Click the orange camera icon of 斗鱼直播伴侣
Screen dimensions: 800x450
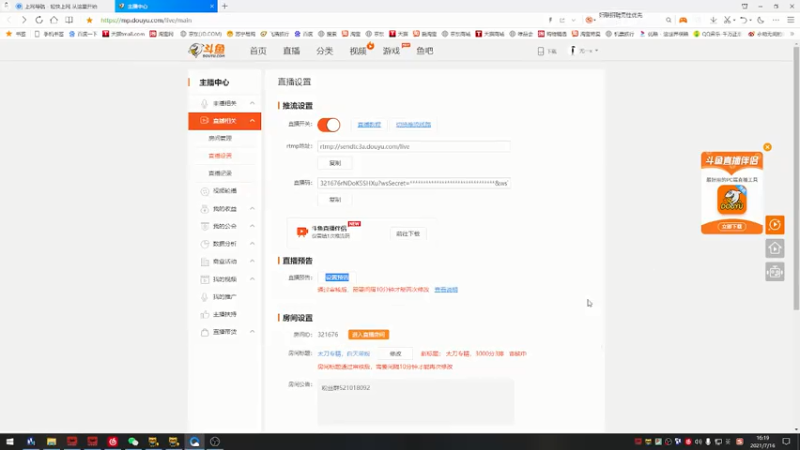click(x=302, y=232)
